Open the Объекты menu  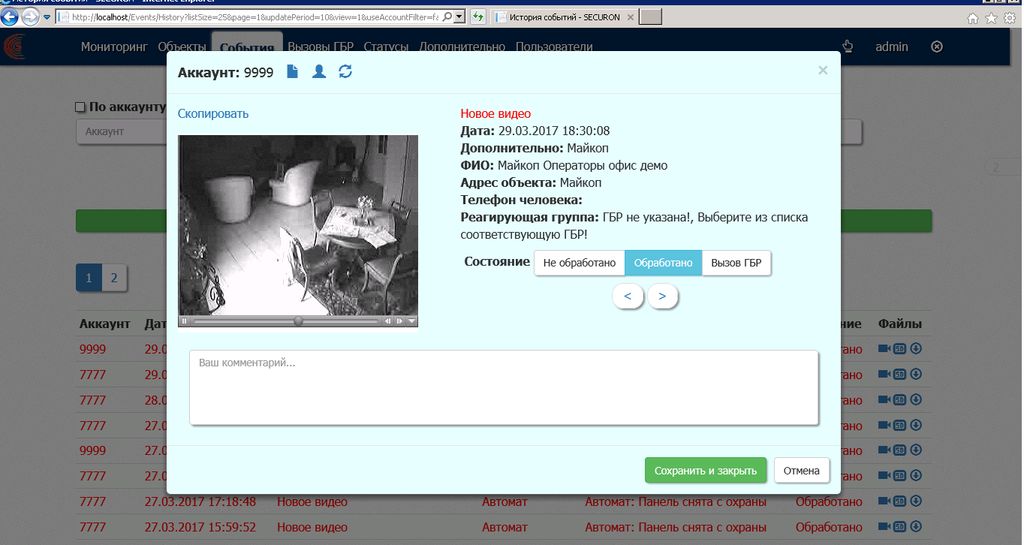point(182,46)
